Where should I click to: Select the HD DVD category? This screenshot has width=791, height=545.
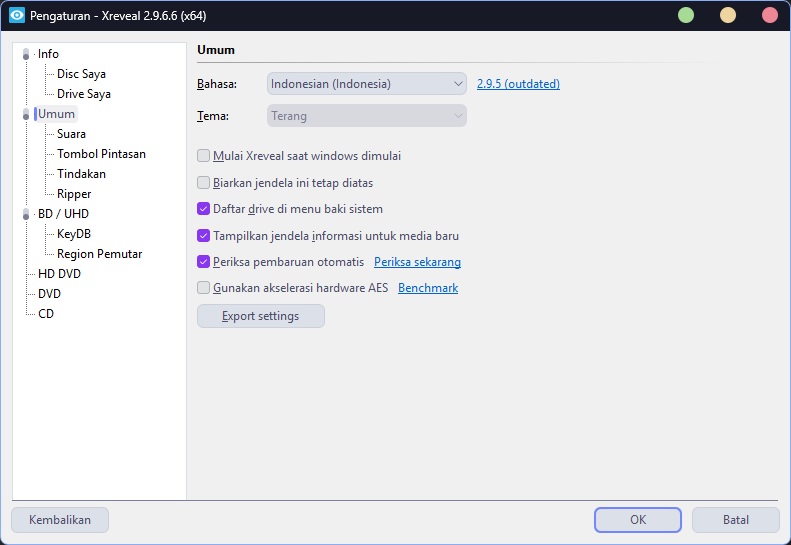[59, 274]
